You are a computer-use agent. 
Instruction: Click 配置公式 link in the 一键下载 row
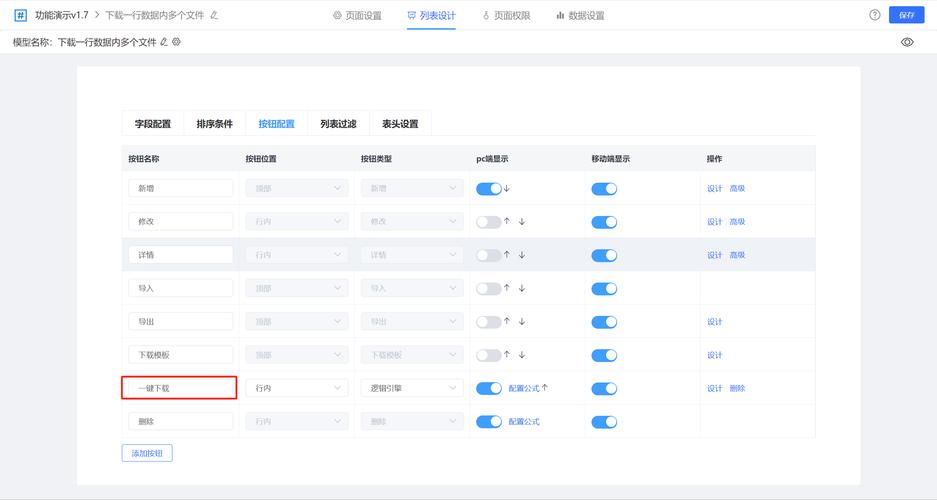tap(524, 388)
